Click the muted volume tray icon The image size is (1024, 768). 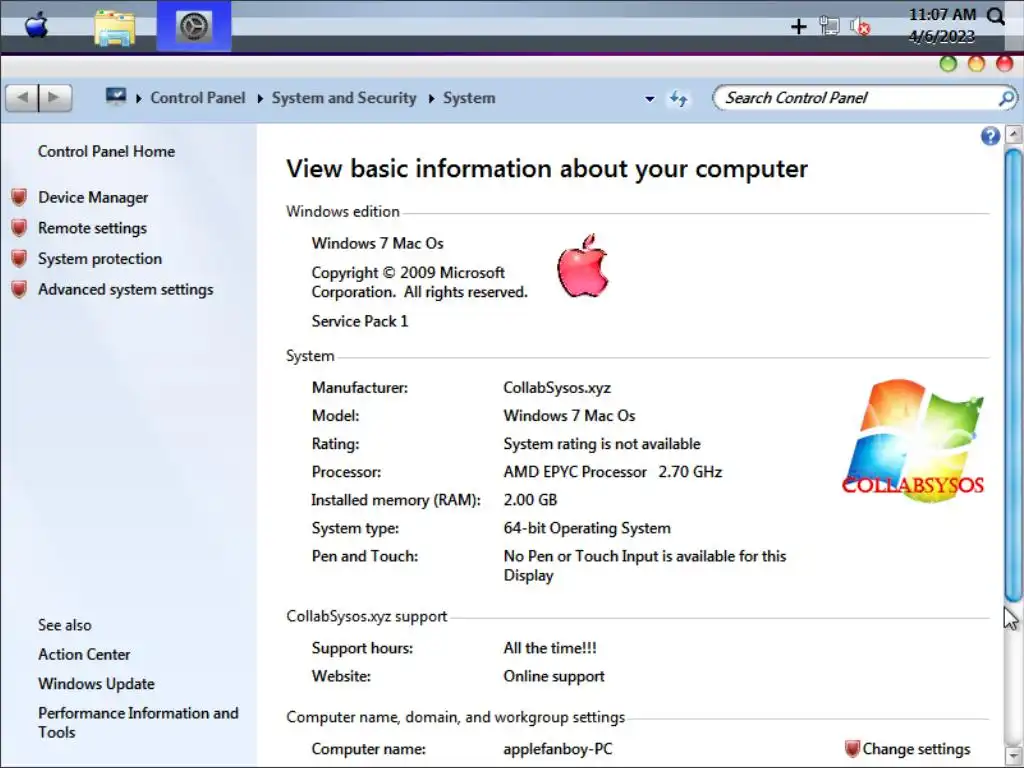pyautogui.click(x=860, y=27)
